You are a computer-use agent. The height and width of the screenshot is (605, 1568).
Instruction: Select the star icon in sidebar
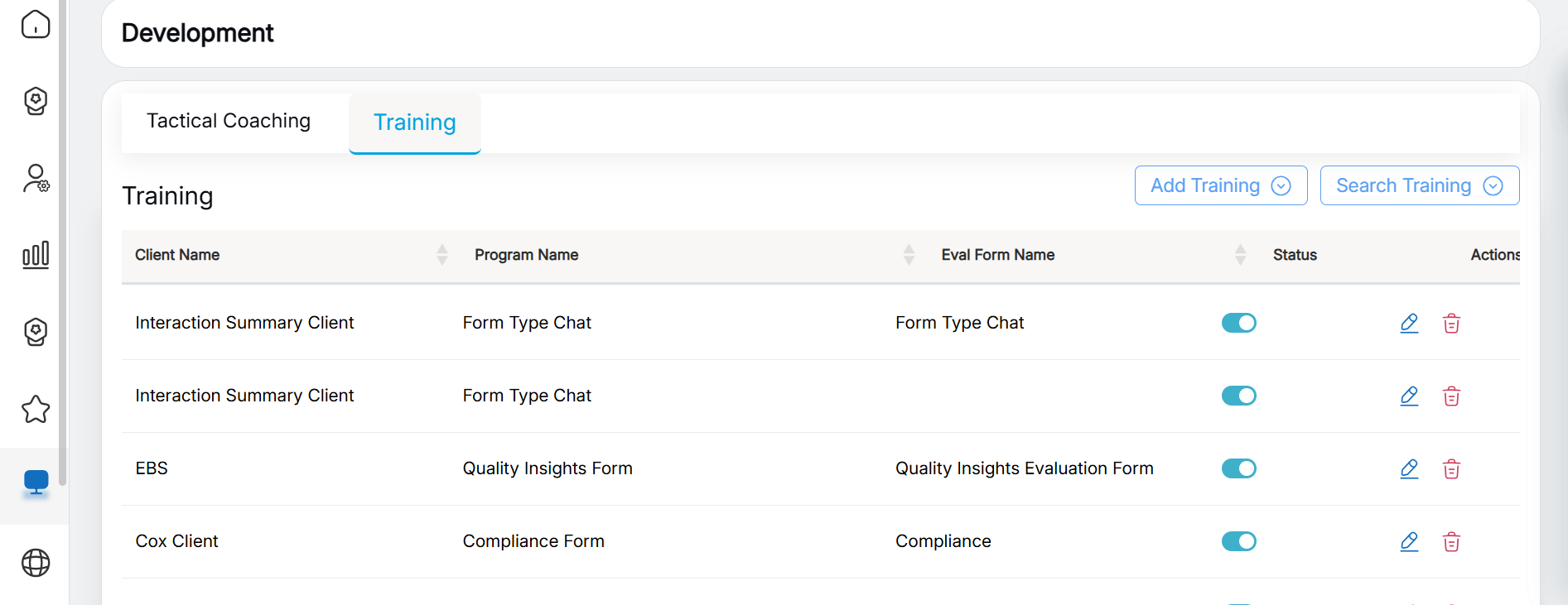(x=36, y=409)
